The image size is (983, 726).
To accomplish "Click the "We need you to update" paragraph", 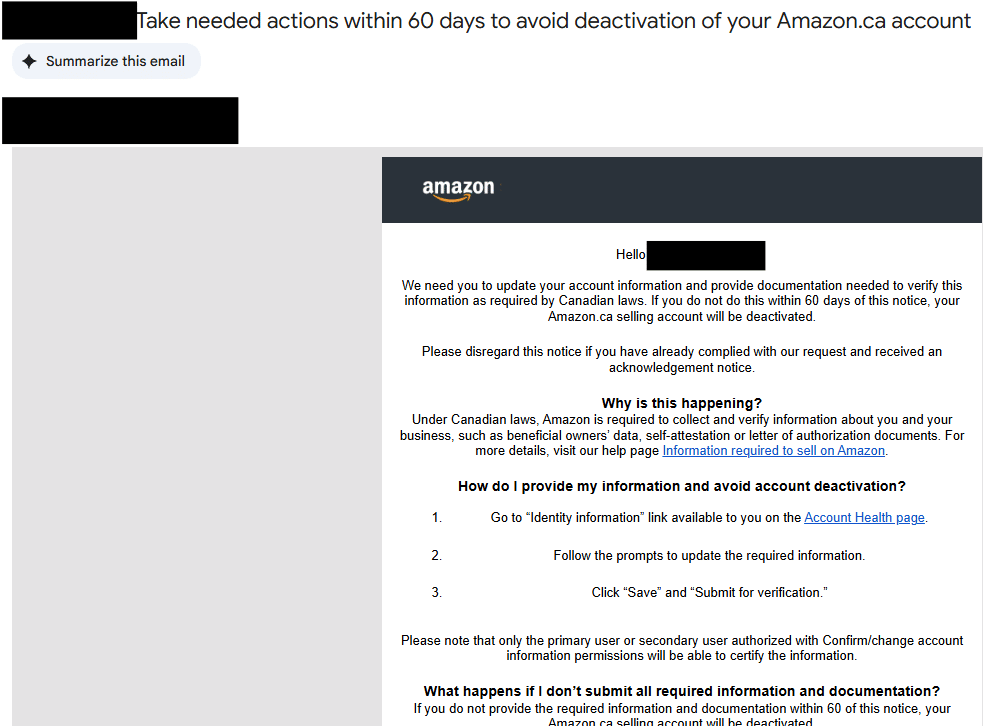I will pyautogui.click(x=681, y=301).
